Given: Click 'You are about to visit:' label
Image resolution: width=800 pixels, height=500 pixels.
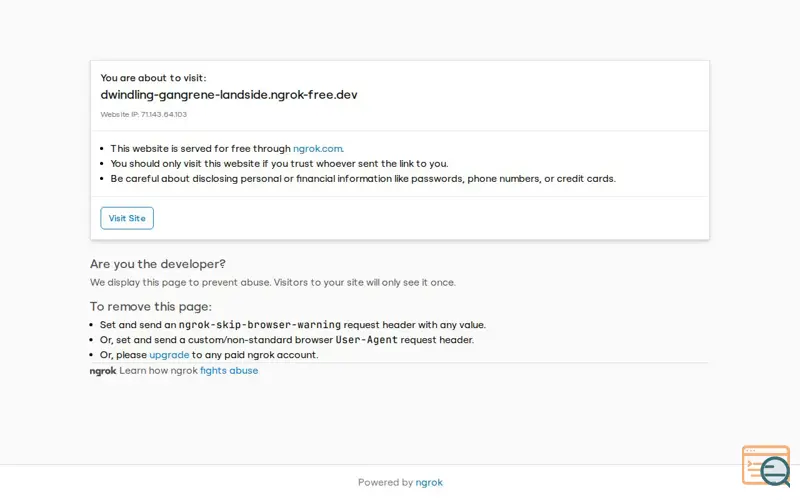Looking at the screenshot, I should click(x=154, y=78).
